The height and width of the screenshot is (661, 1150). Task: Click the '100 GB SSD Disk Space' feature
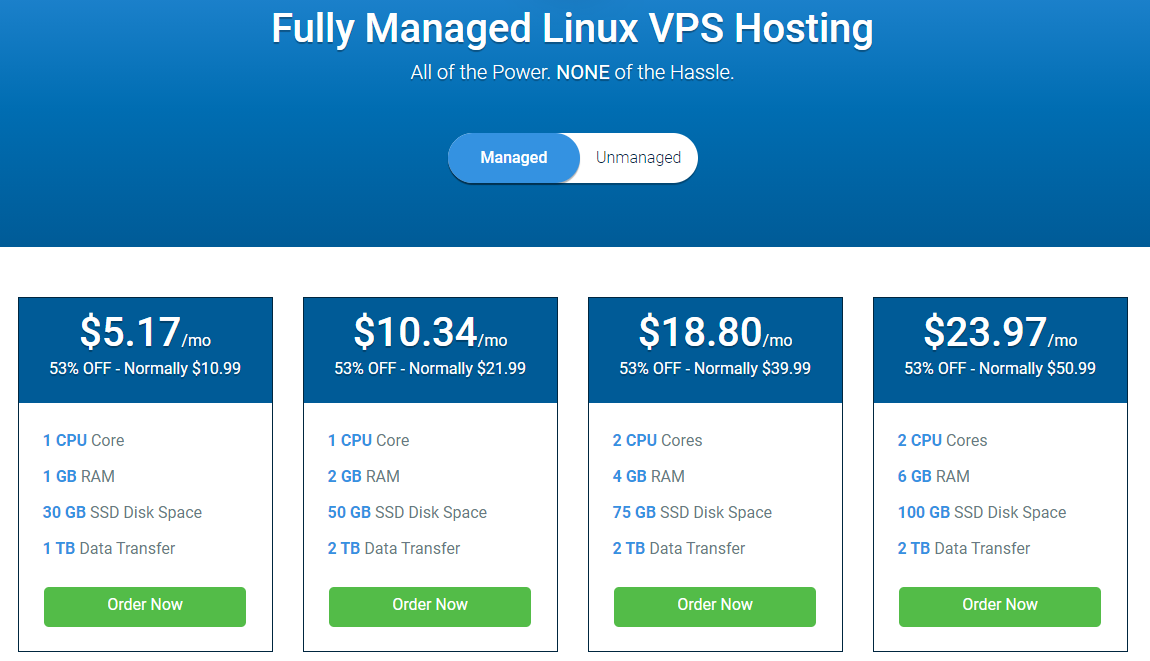[x=982, y=512]
